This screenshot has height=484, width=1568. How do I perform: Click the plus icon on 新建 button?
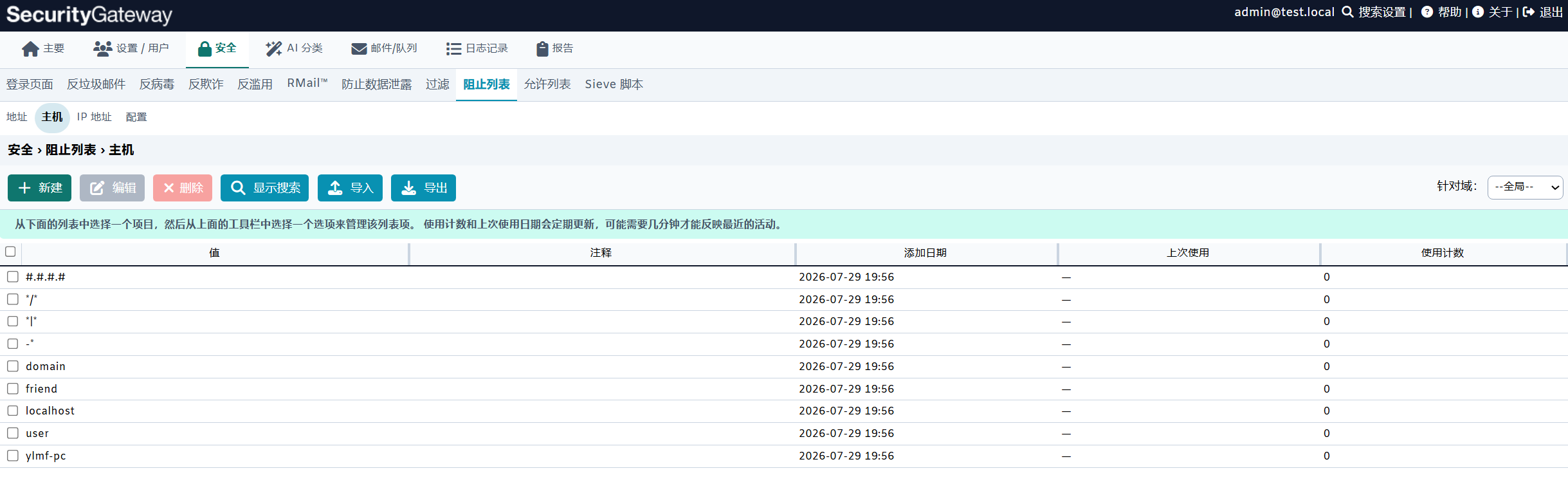[x=24, y=188]
